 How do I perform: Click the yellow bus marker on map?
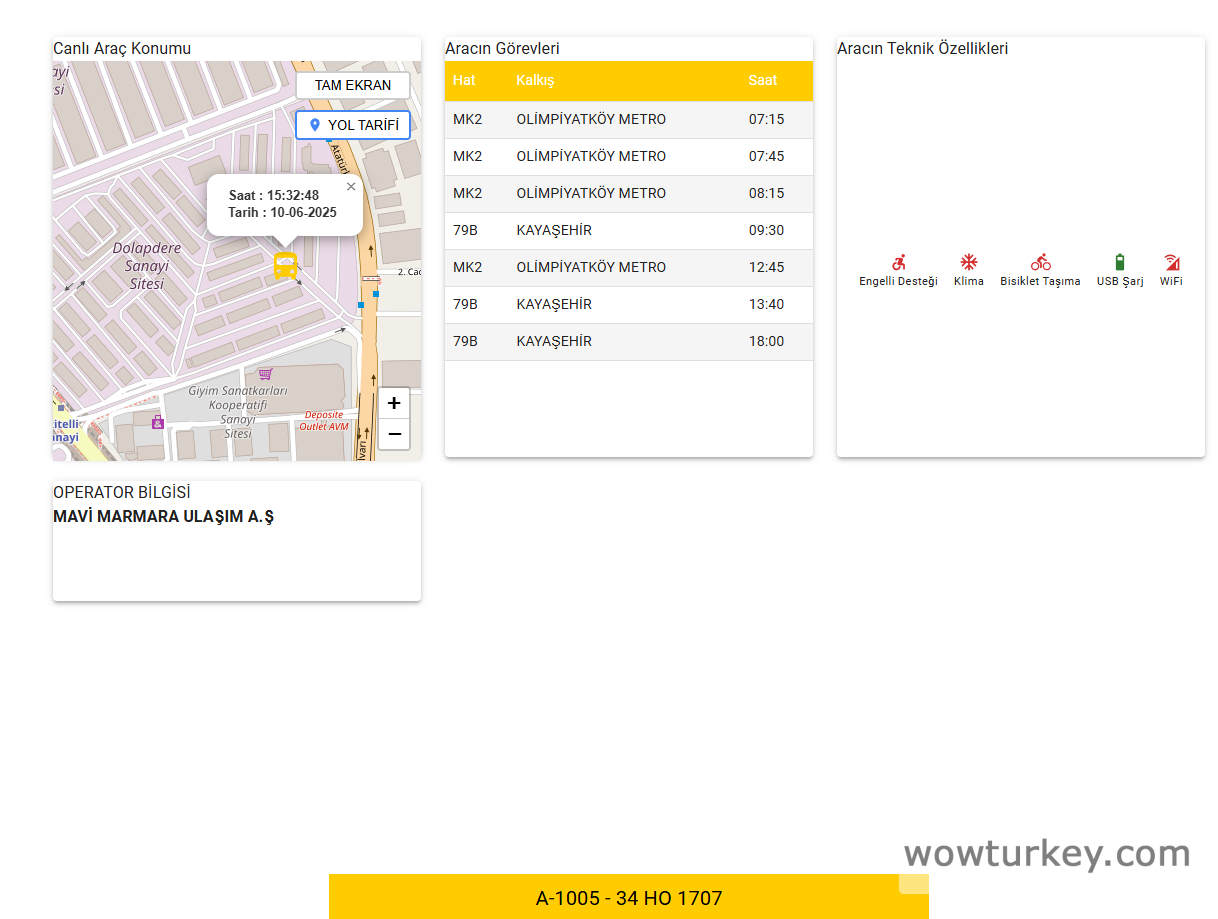tap(285, 266)
